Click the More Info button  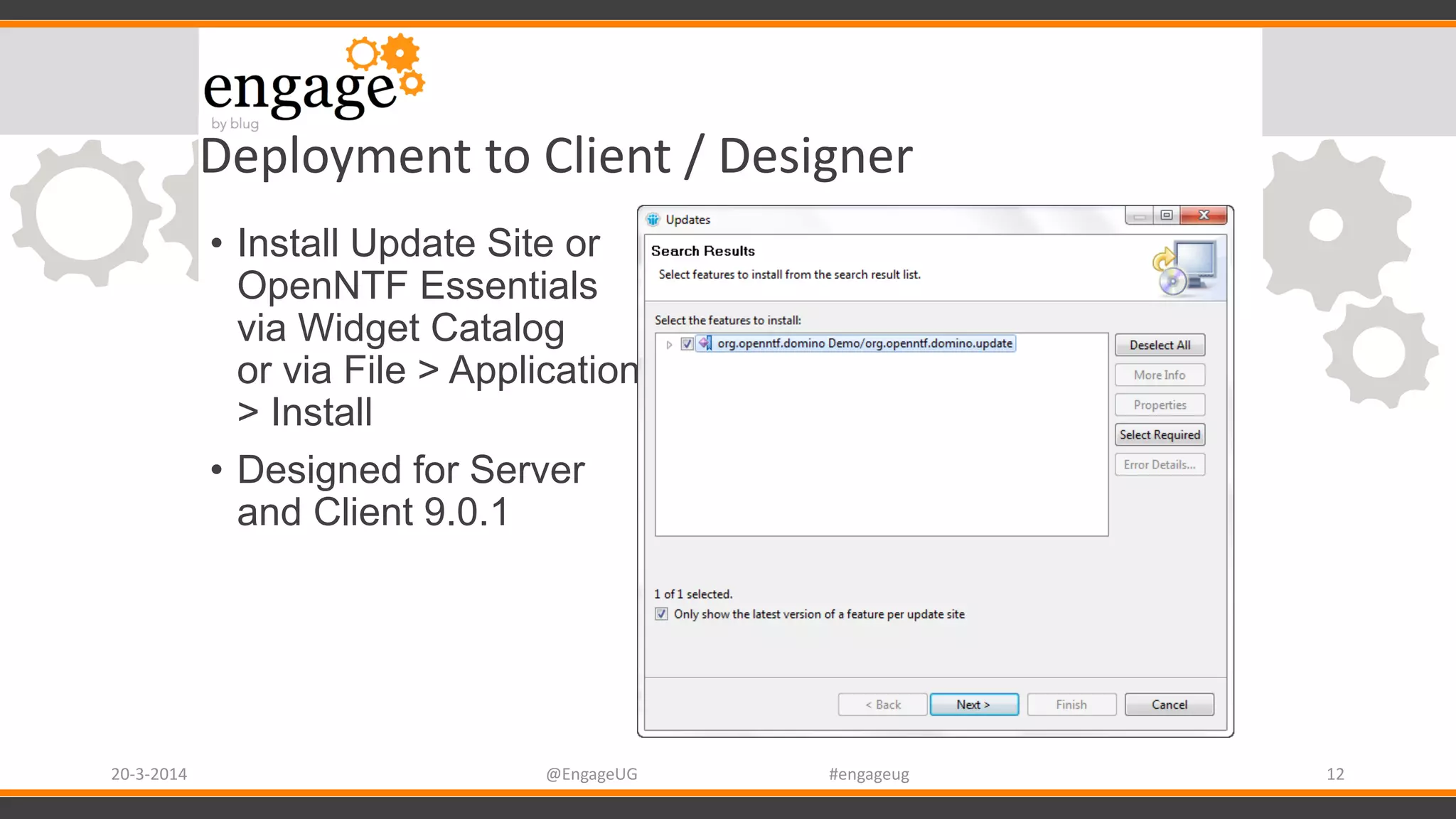tap(1160, 375)
